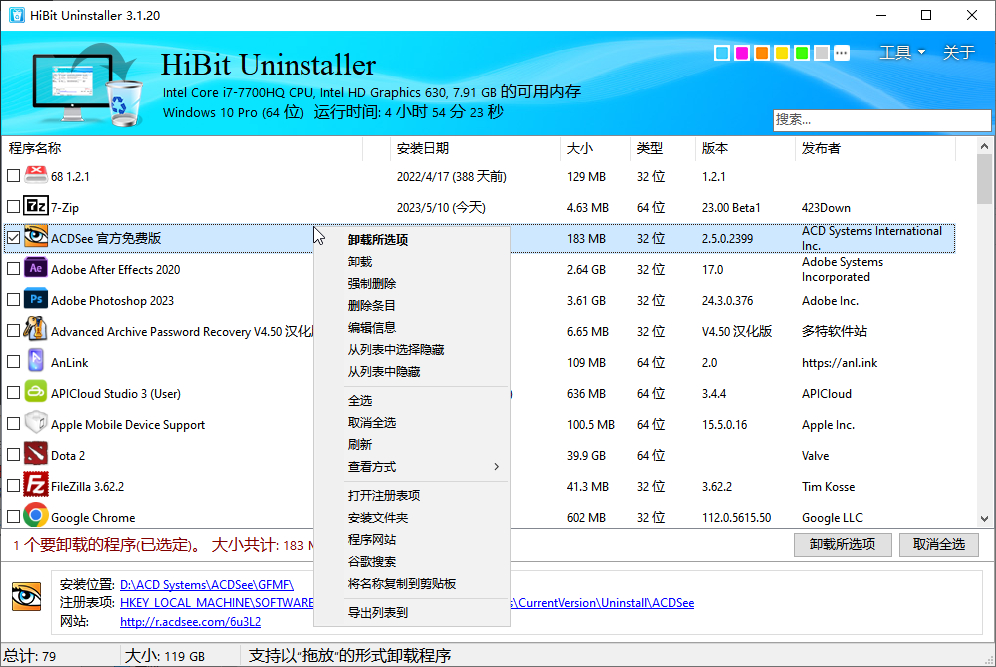
Task: Sort by 程序名称 column header
Action: [183, 148]
